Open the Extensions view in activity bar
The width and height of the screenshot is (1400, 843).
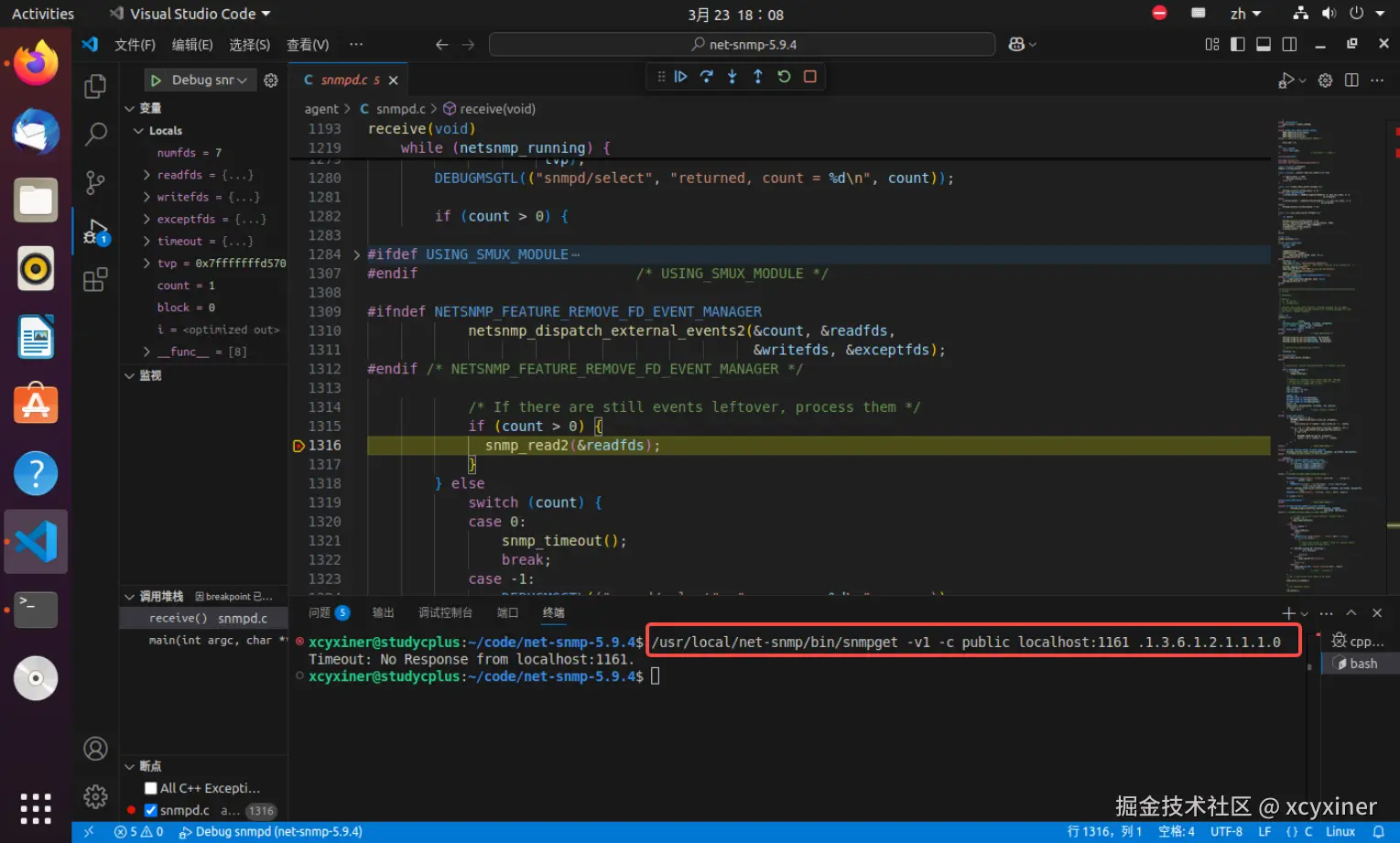(x=95, y=279)
